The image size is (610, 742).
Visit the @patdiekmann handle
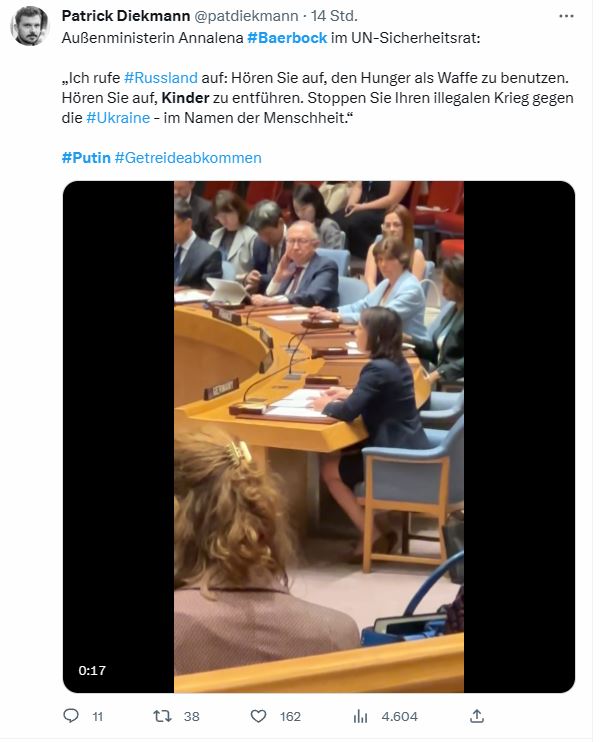246,16
